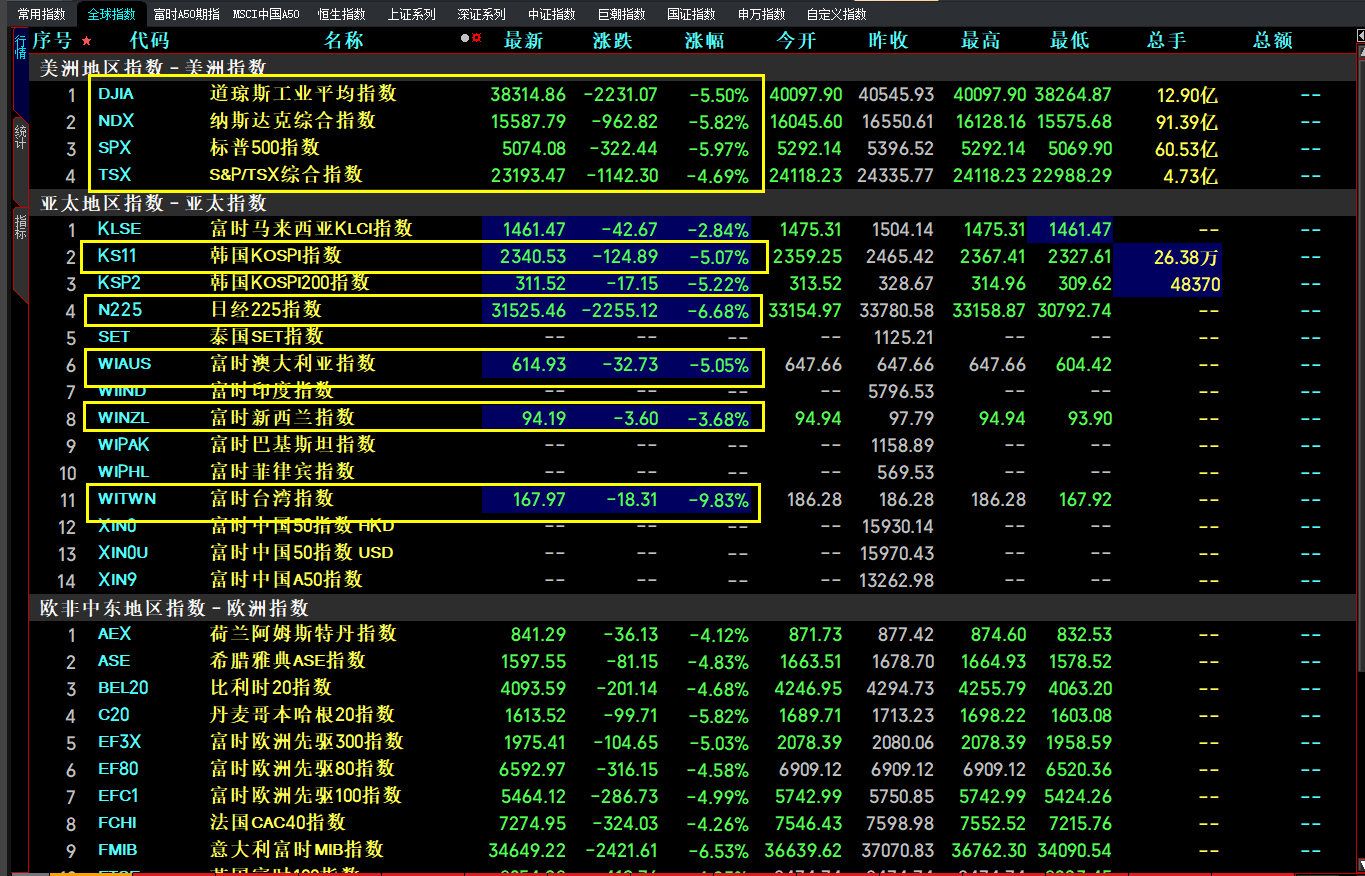Click the 总手 column header
Screen dimensions: 1365x876
[1166, 41]
